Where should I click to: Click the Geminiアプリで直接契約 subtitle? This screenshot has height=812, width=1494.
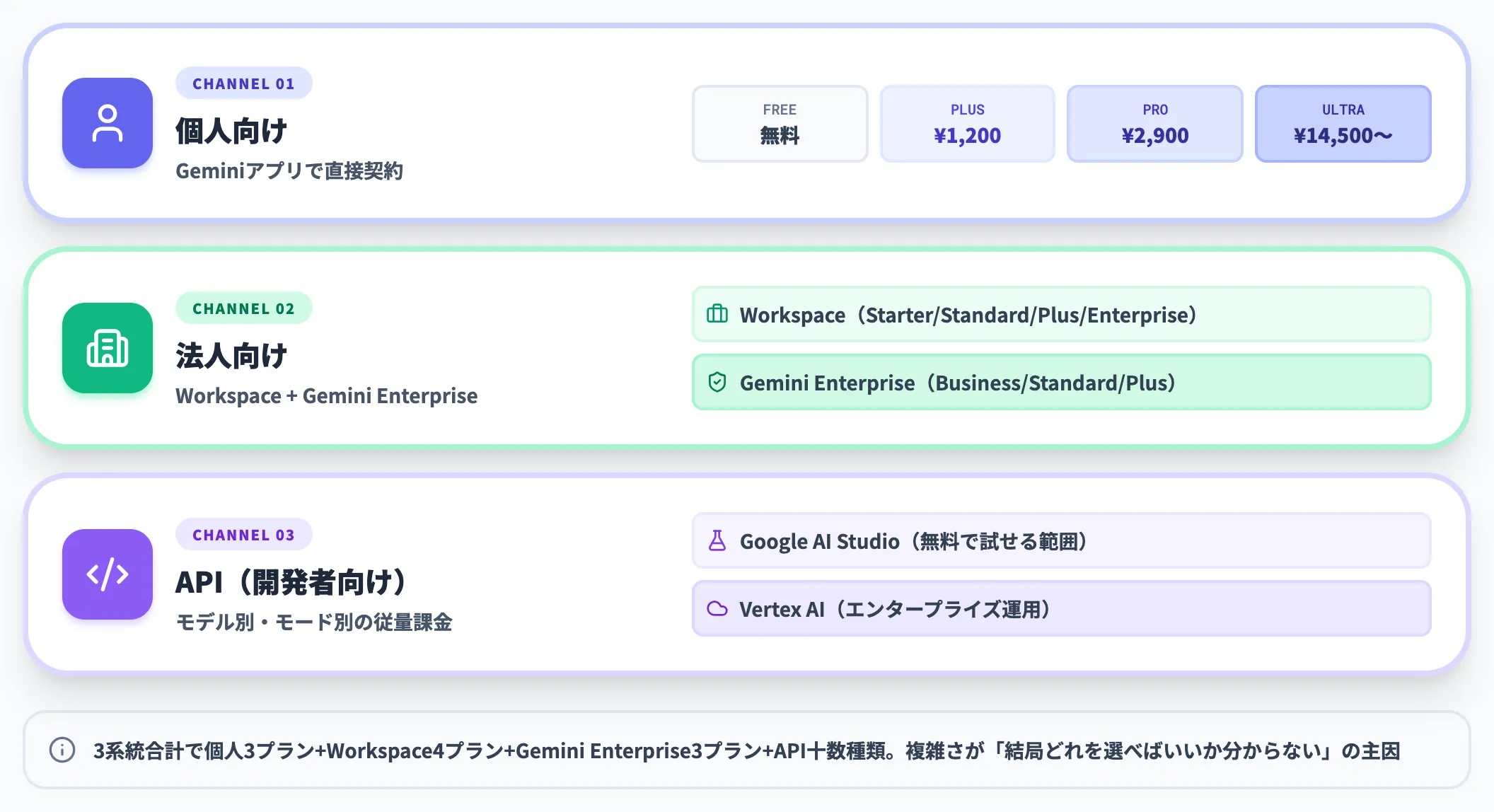pyautogui.click(x=289, y=170)
